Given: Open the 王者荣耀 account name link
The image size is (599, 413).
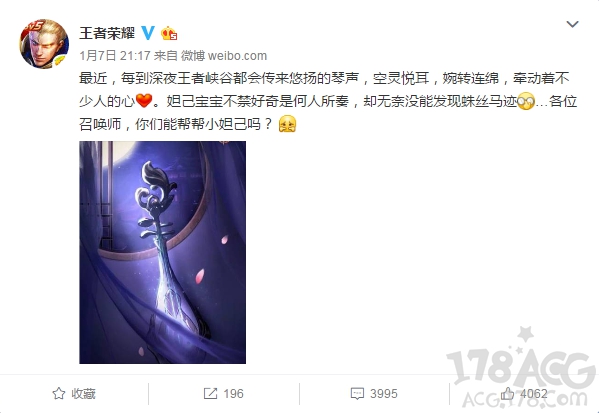Looking at the screenshot, I should pyautogui.click(x=107, y=33).
